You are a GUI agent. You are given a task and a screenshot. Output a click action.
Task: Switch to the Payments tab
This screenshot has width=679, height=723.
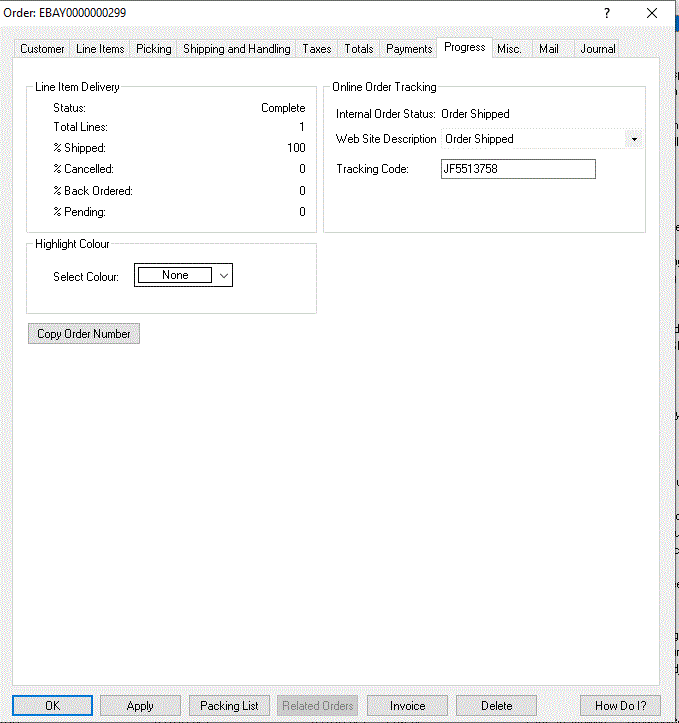pyautogui.click(x=409, y=49)
